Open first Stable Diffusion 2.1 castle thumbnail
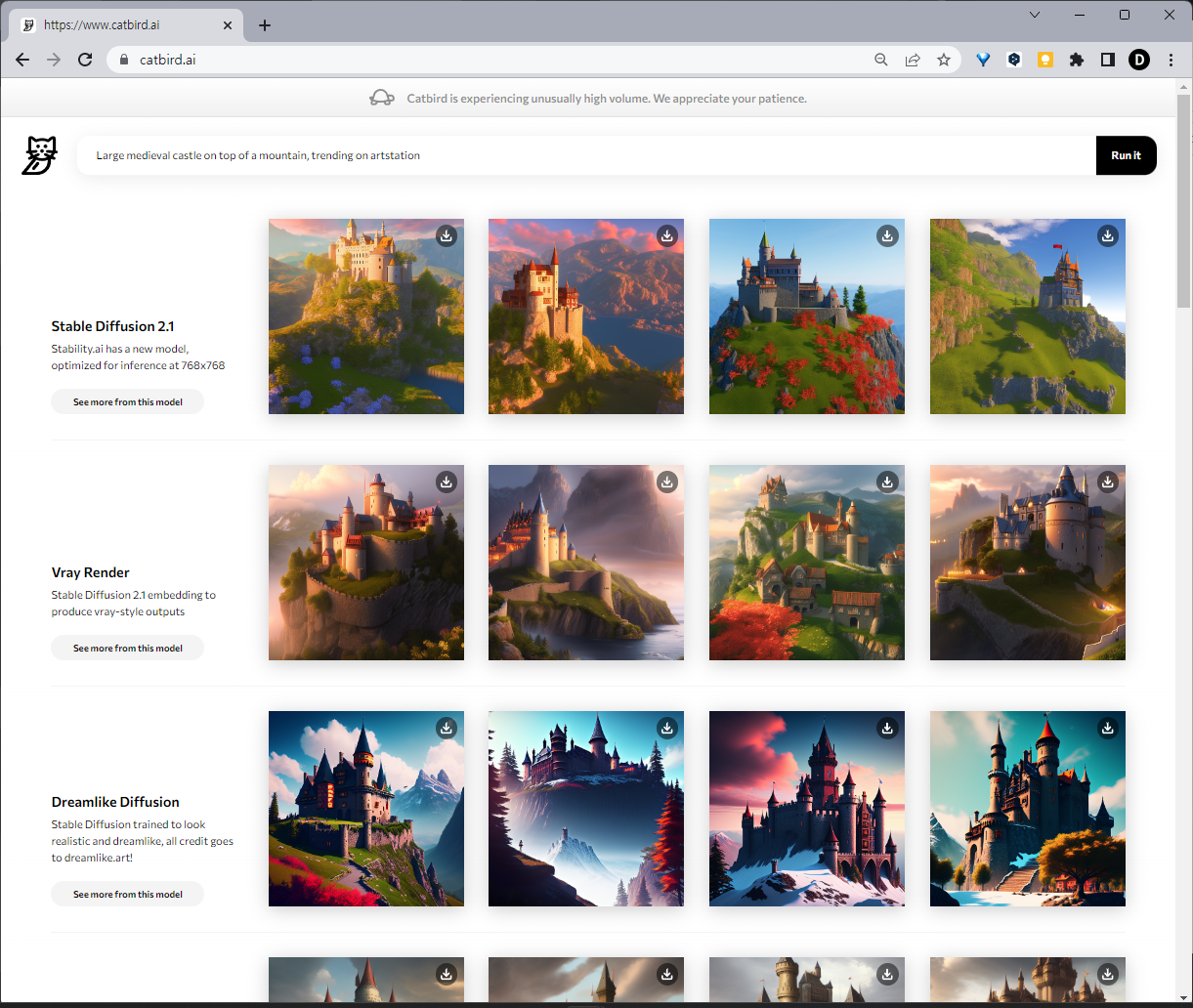The width and height of the screenshot is (1193, 1008). click(366, 316)
